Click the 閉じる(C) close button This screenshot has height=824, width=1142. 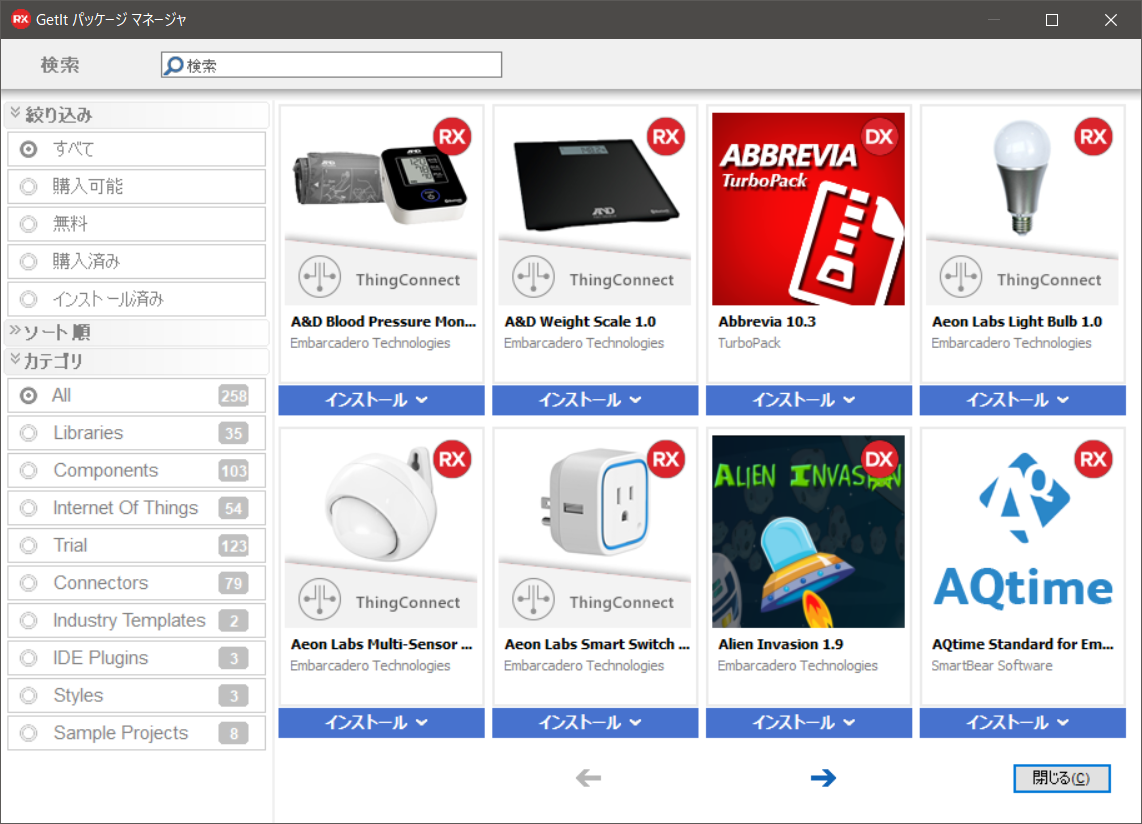[1062, 778]
